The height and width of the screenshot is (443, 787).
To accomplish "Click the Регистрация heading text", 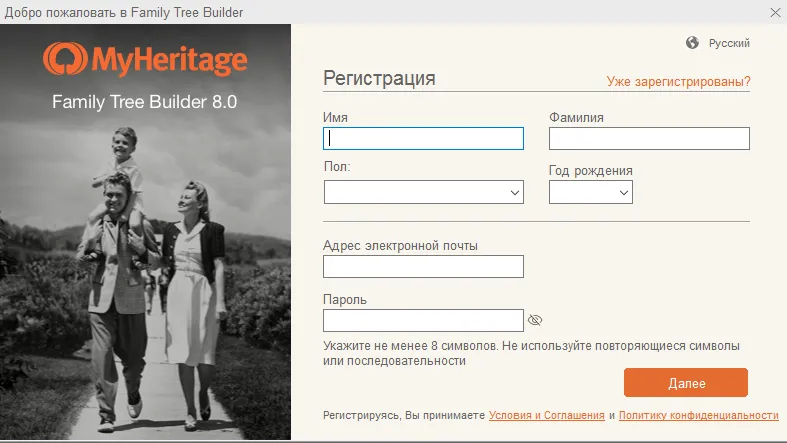I will tap(379, 78).
